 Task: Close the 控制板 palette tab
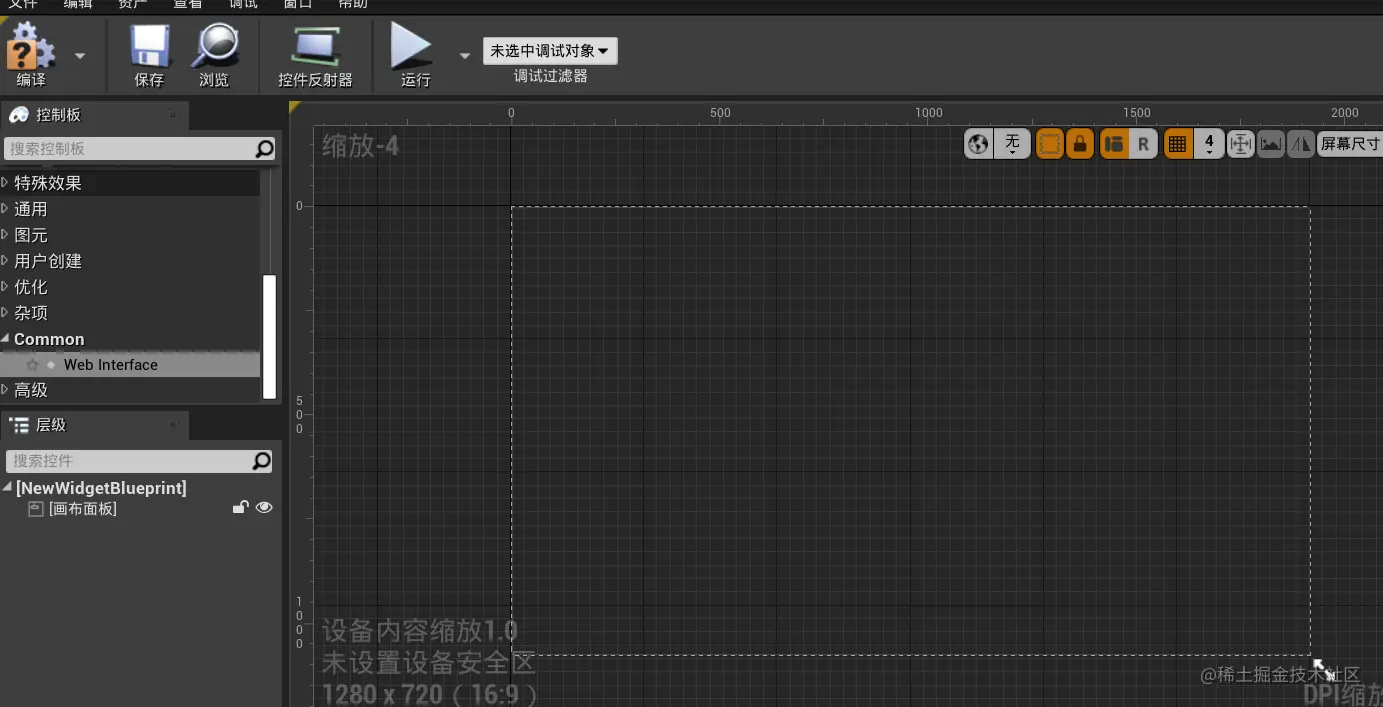point(172,115)
